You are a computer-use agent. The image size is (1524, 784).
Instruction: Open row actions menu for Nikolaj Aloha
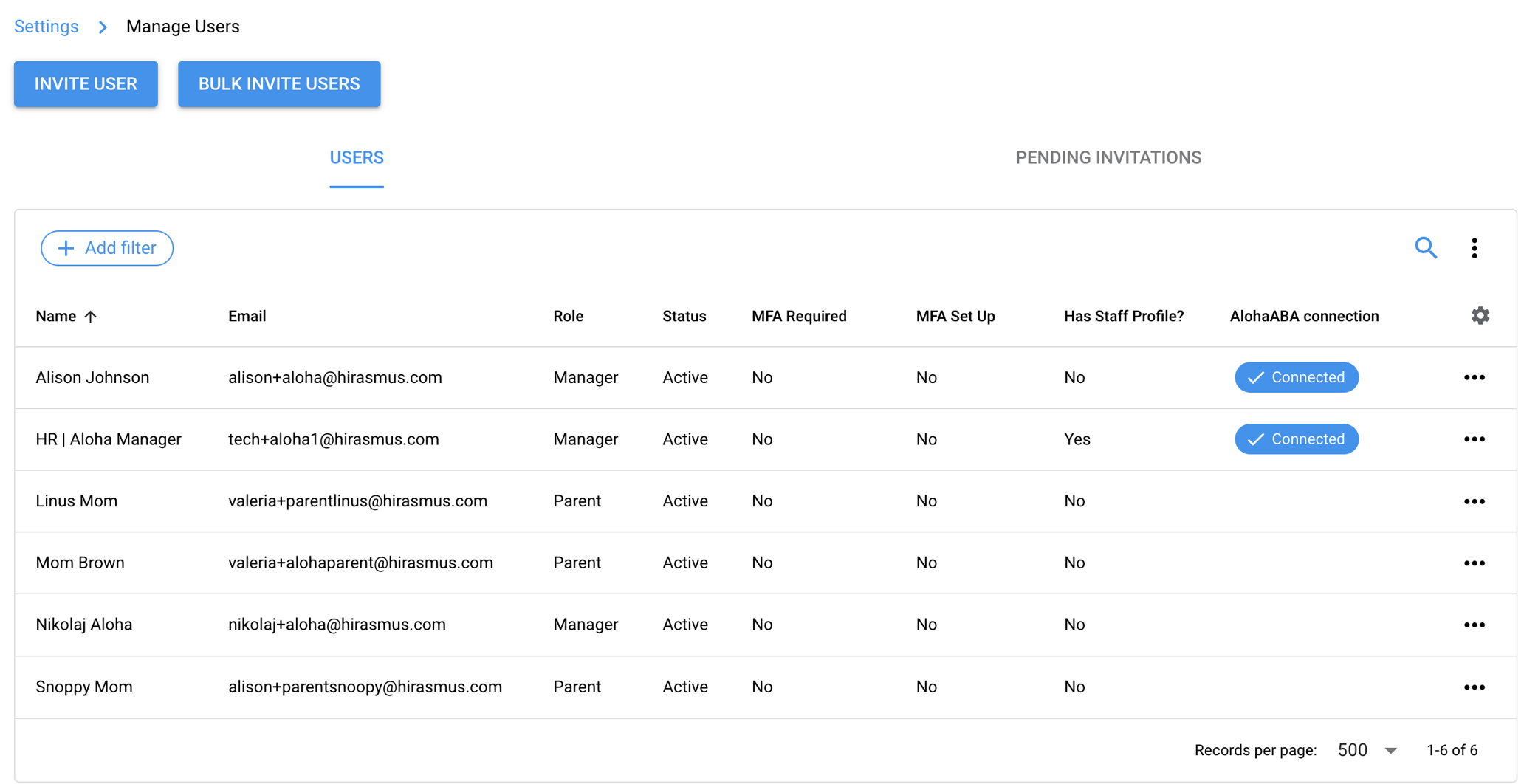click(x=1475, y=624)
